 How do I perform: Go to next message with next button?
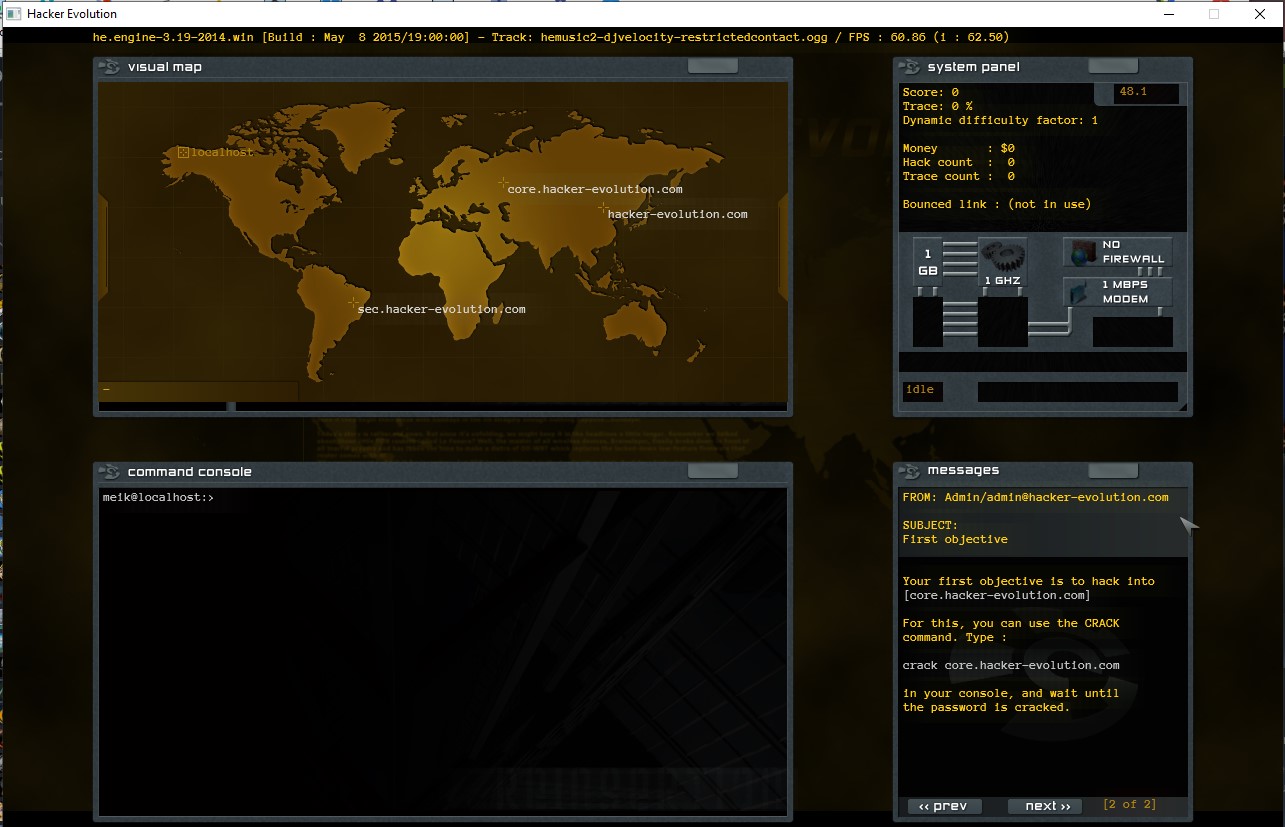pos(1046,806)
